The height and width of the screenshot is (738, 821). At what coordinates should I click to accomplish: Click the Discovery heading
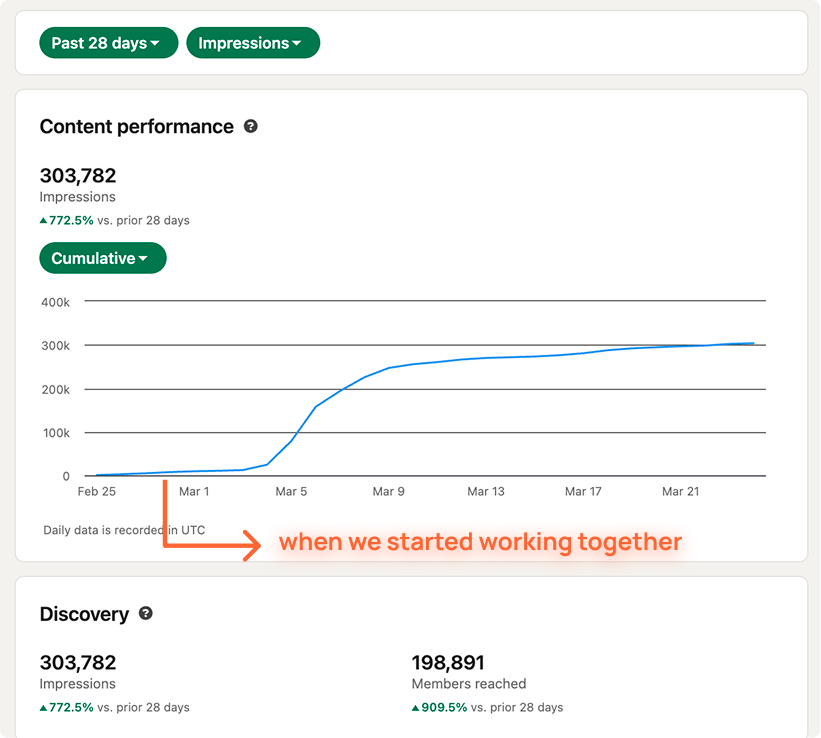(84, 614)
